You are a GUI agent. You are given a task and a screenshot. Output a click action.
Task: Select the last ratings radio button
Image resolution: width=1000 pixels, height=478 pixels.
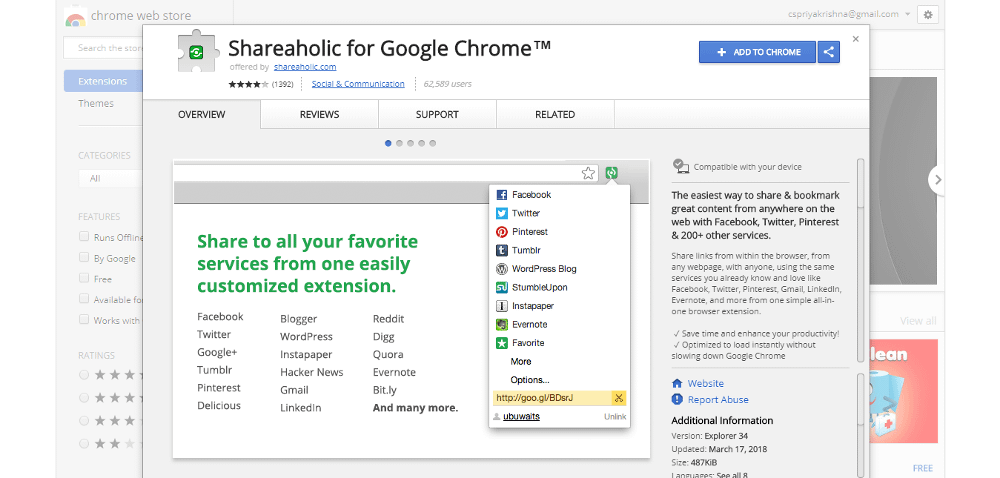coord(84,444)
